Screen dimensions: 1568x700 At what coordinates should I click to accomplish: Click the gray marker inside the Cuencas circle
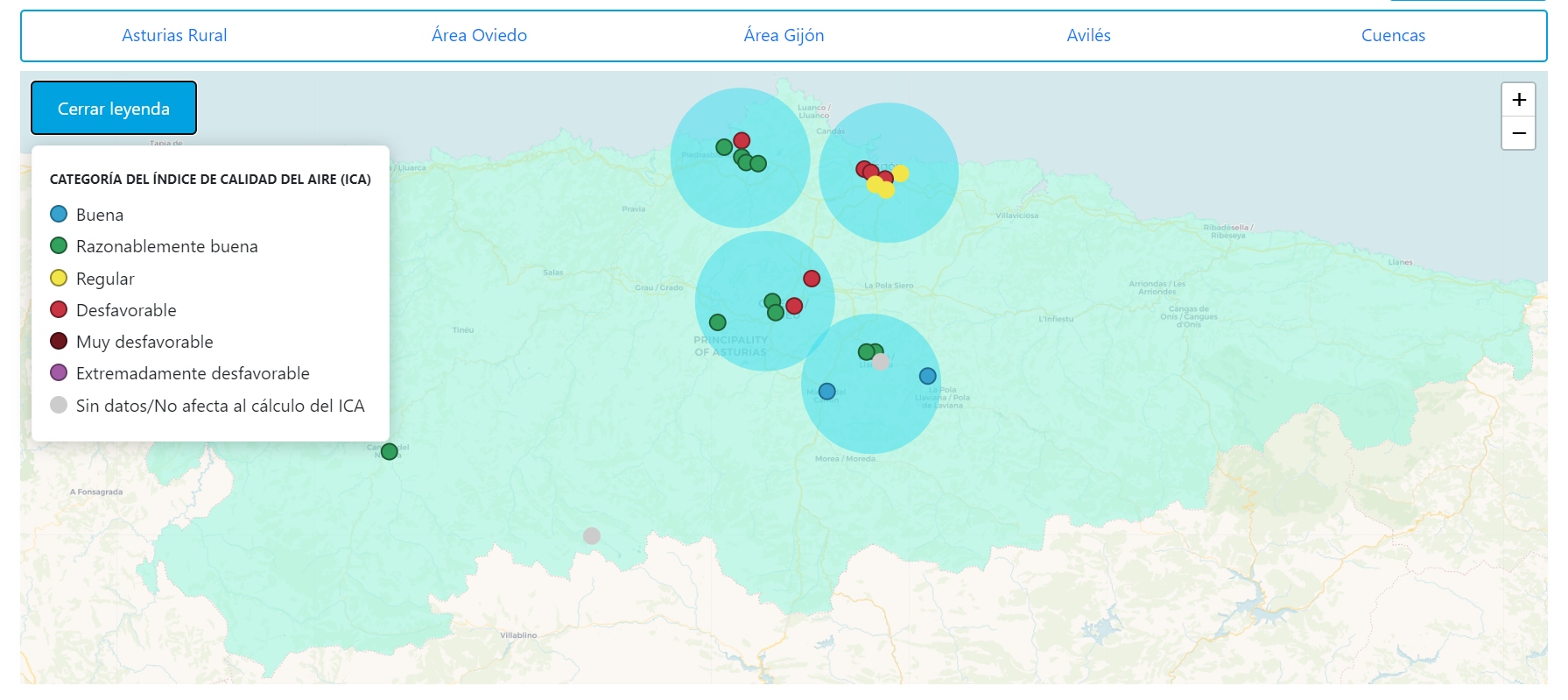point(881,362)
